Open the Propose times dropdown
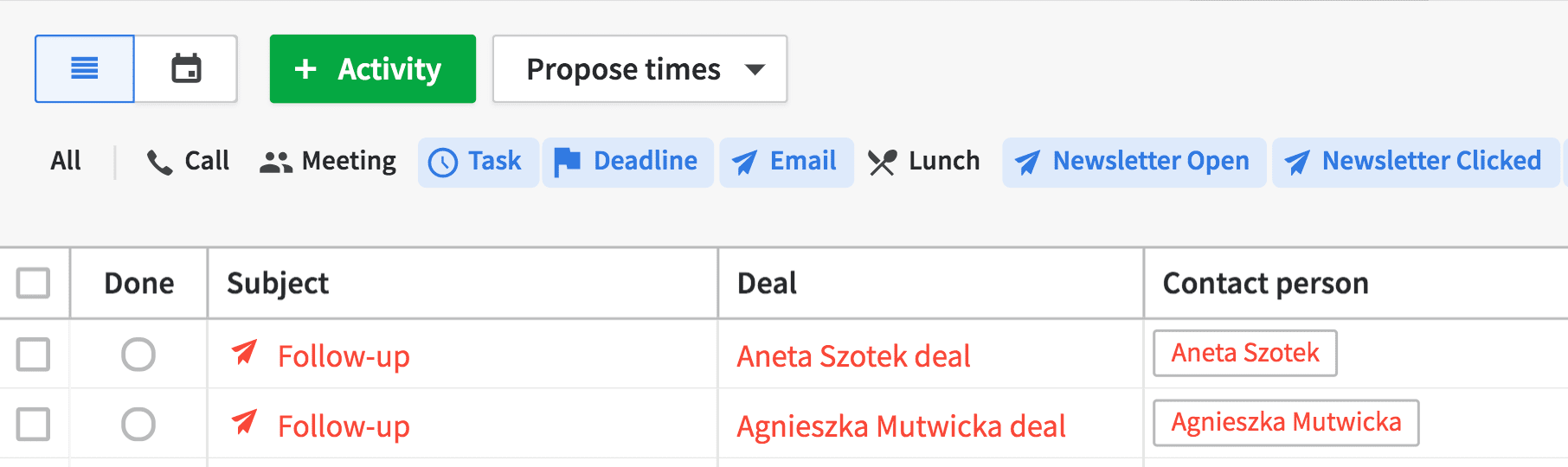Image resolution: width=1568 pixels, height=467 pixels. 639,69
